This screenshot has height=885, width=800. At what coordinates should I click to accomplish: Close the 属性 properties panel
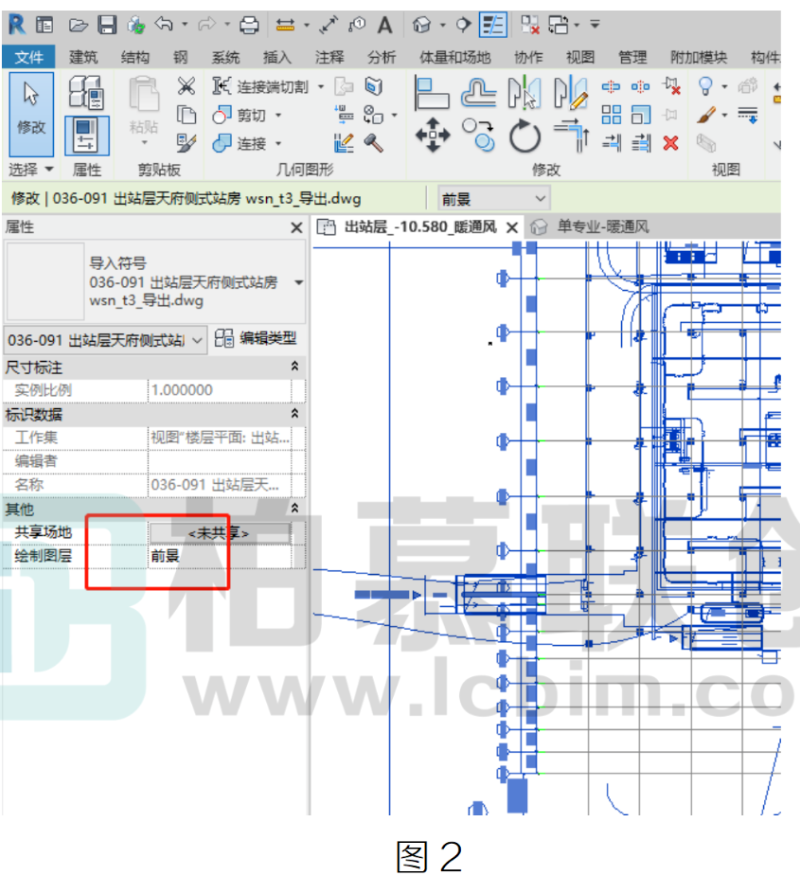pyautogui.click(x=296, y=228)
